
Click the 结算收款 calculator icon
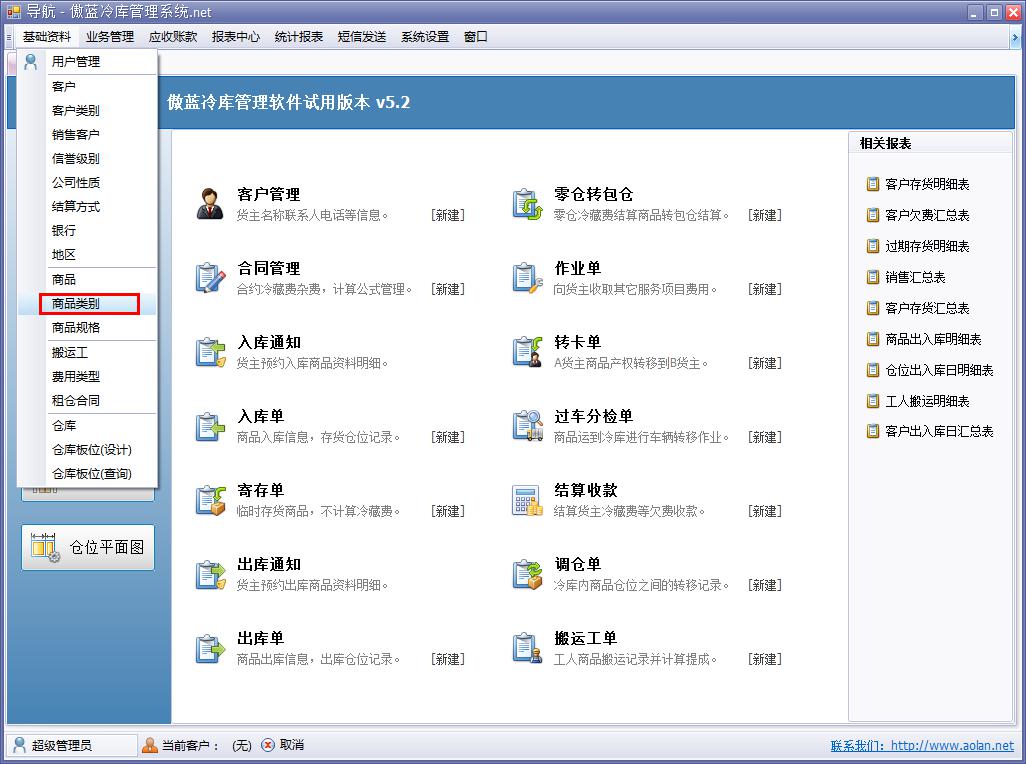527,499
